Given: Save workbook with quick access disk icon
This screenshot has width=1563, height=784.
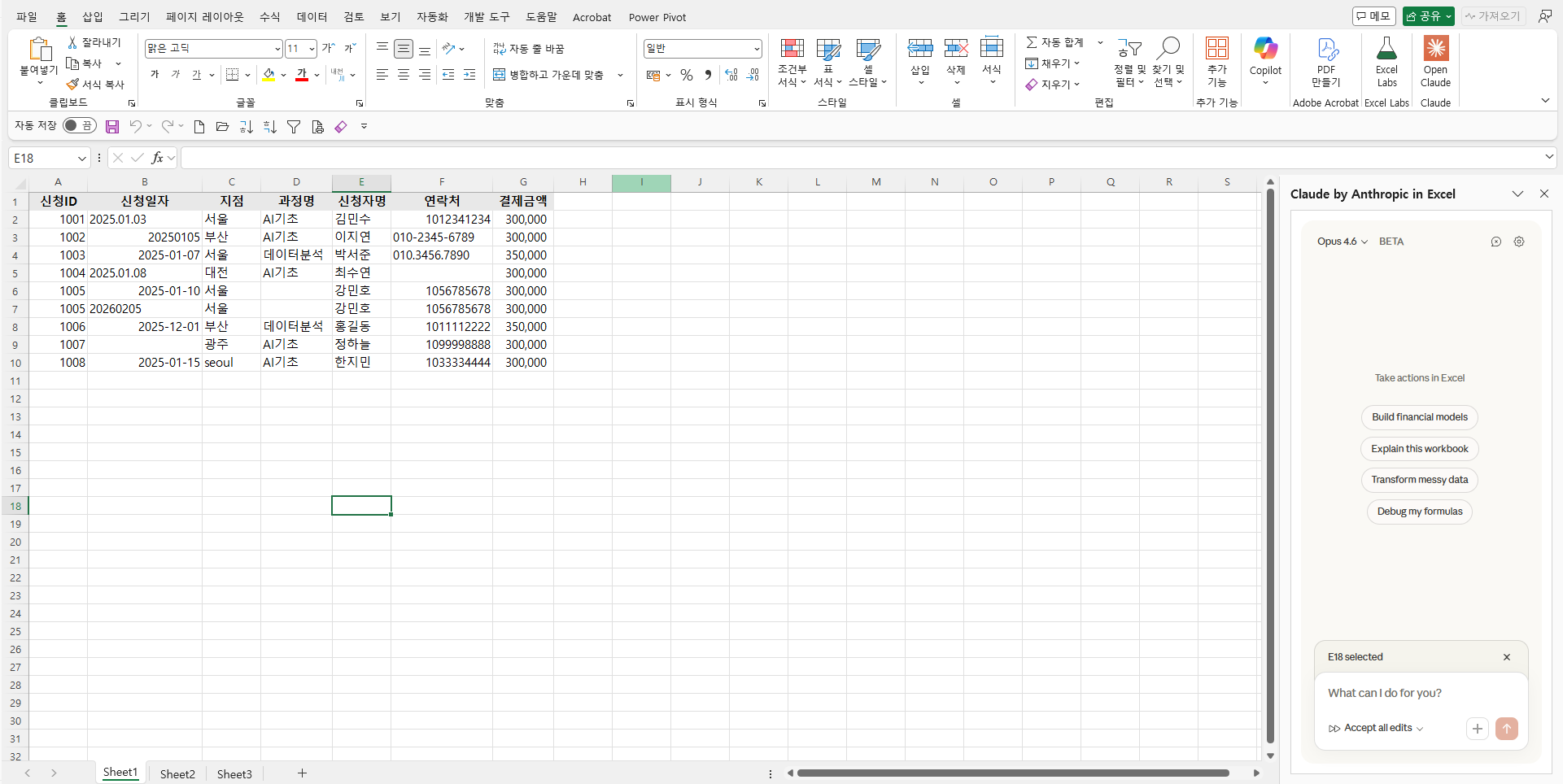Looking at the screenshot, I should pyautogui.click(x=112, y=127).
